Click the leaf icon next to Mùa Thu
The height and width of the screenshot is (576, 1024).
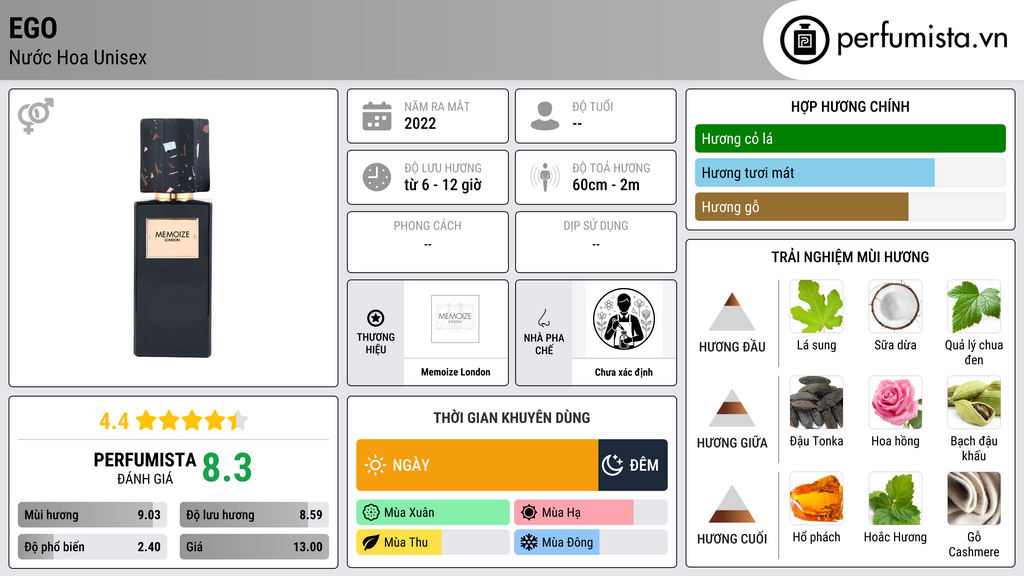tap(371, 543)
